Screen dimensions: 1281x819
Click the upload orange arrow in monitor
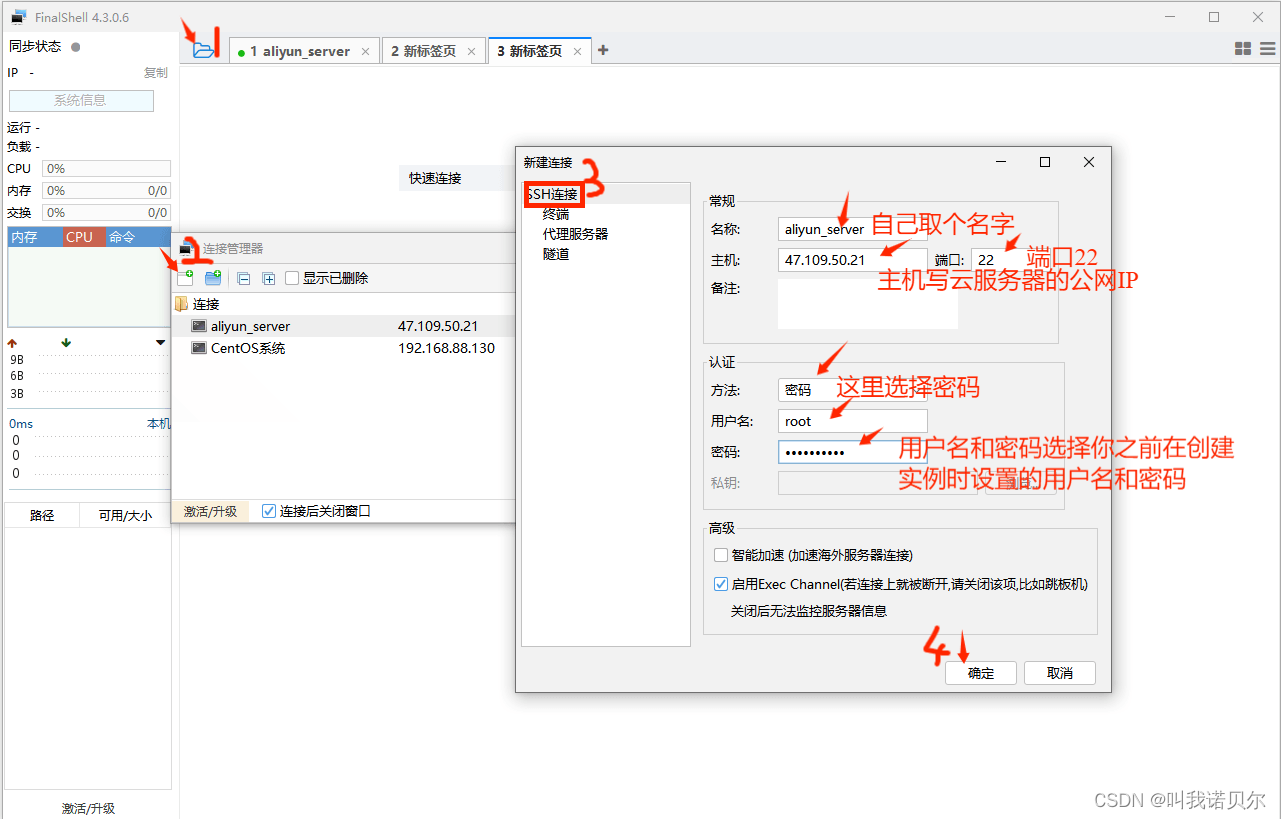pyautogui.click(x=13, y=343)
